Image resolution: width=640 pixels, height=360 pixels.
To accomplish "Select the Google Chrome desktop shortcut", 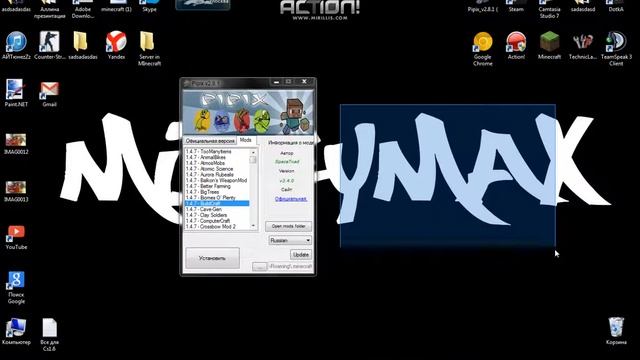I will click(x=482, y=49).
